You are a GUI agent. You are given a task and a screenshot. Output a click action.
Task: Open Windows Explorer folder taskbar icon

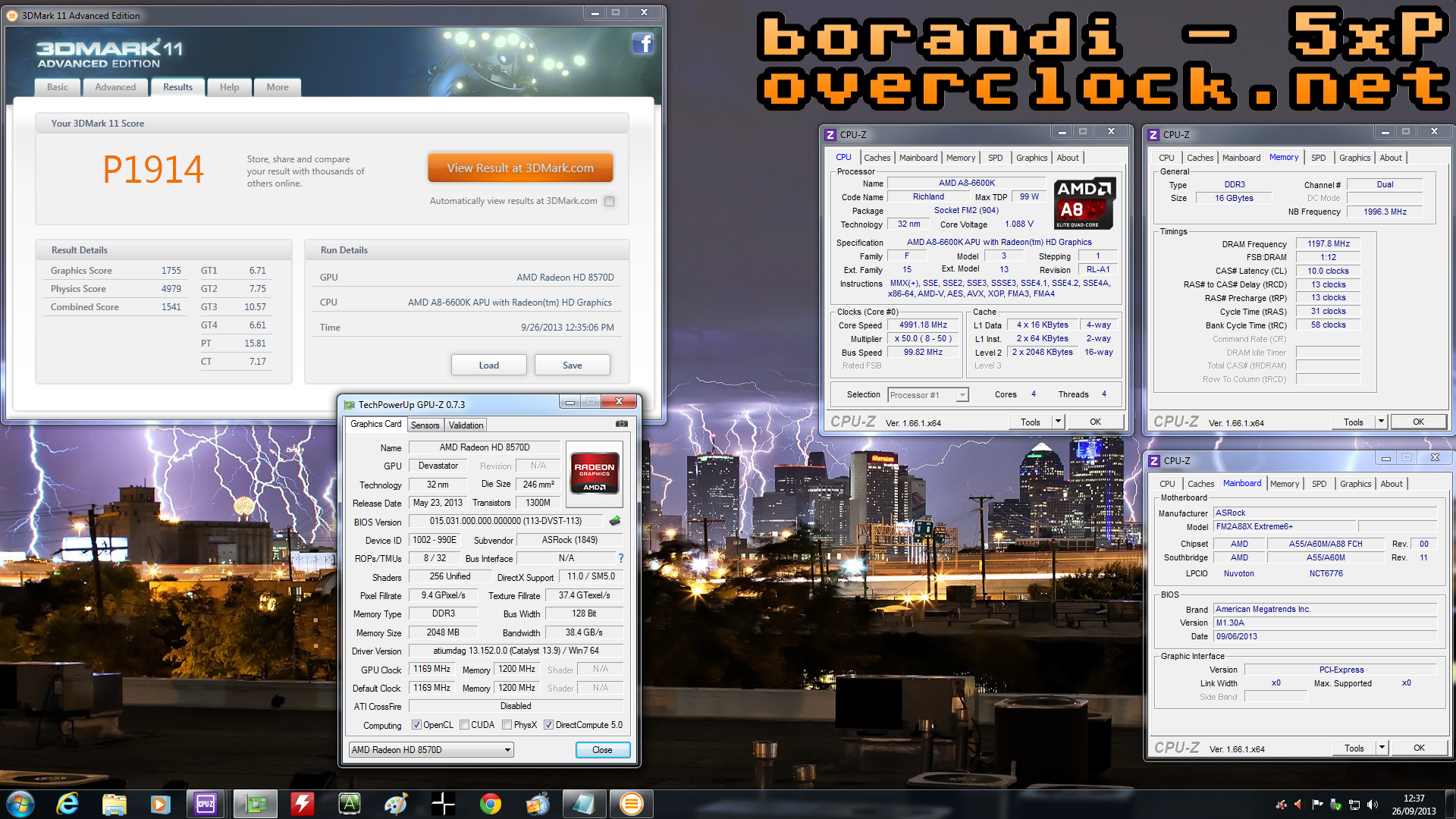114,804
